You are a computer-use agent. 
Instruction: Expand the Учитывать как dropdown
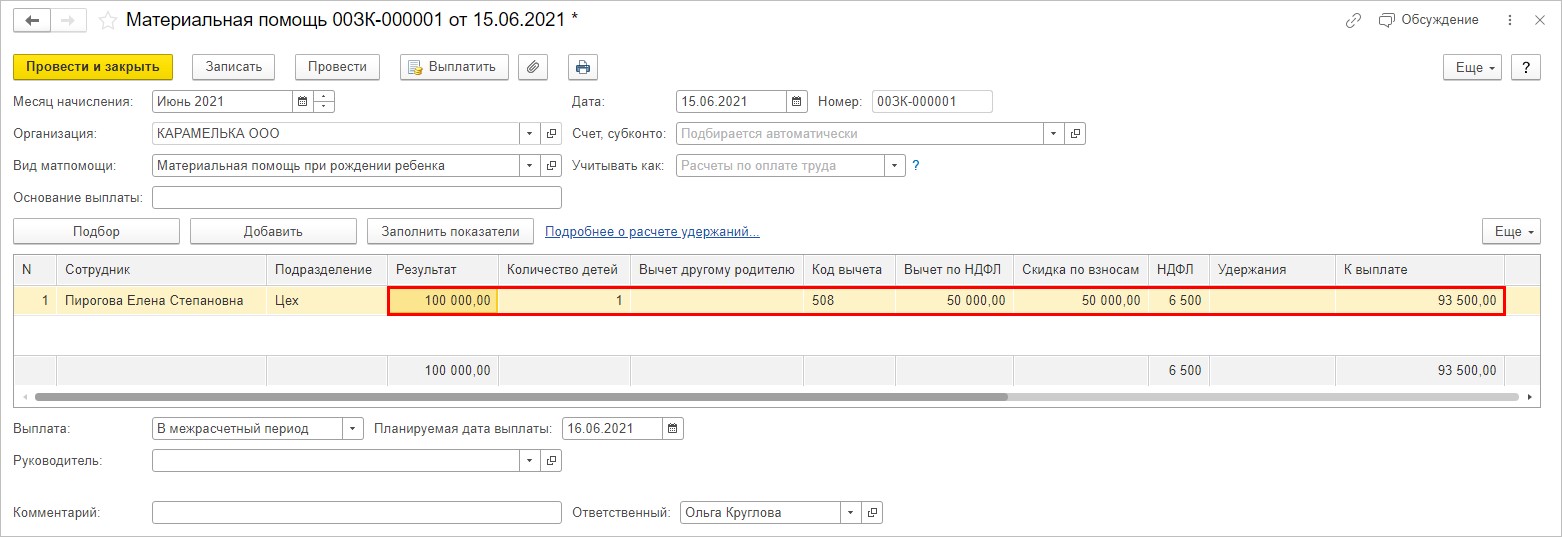(x=895, y=165)
